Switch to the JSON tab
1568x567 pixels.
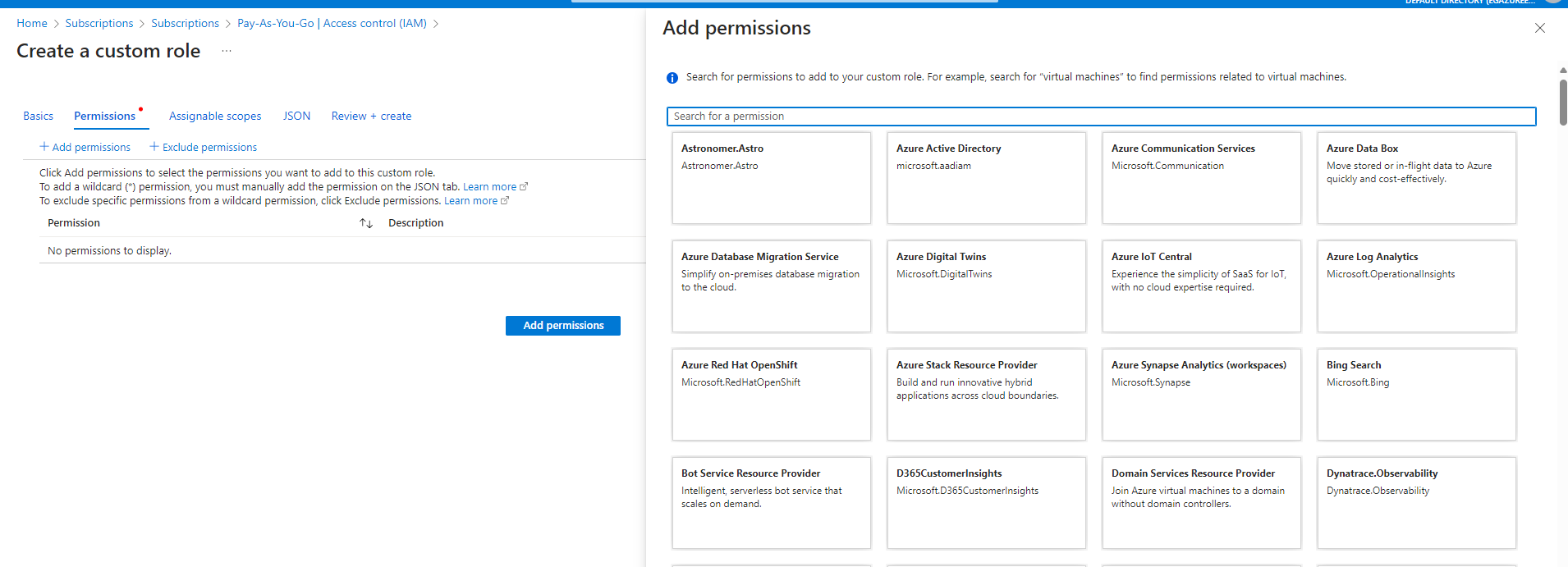[x=296, y=116]
